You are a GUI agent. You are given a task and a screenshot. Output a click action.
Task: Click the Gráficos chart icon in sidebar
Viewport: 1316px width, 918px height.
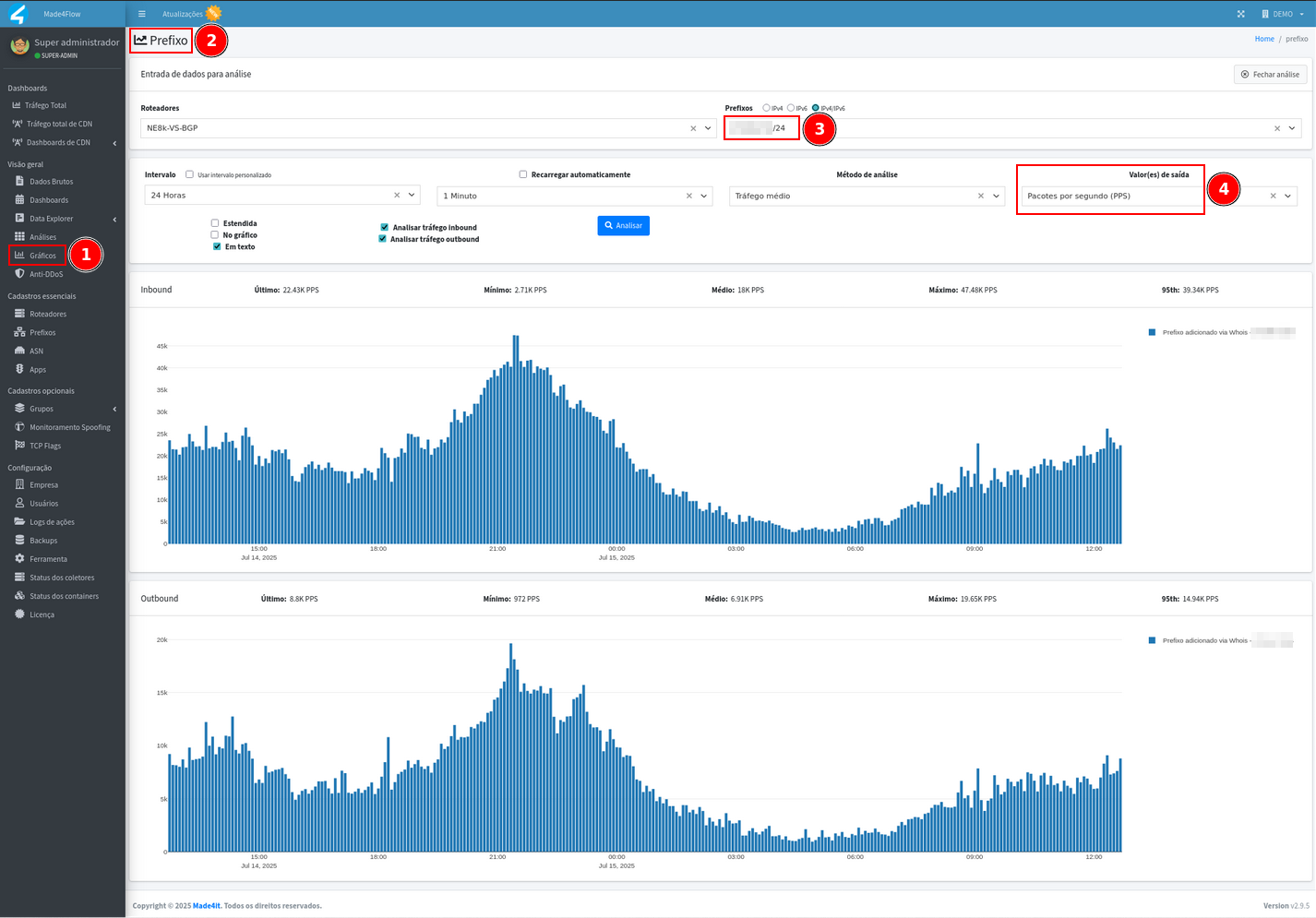click(19, 255)
